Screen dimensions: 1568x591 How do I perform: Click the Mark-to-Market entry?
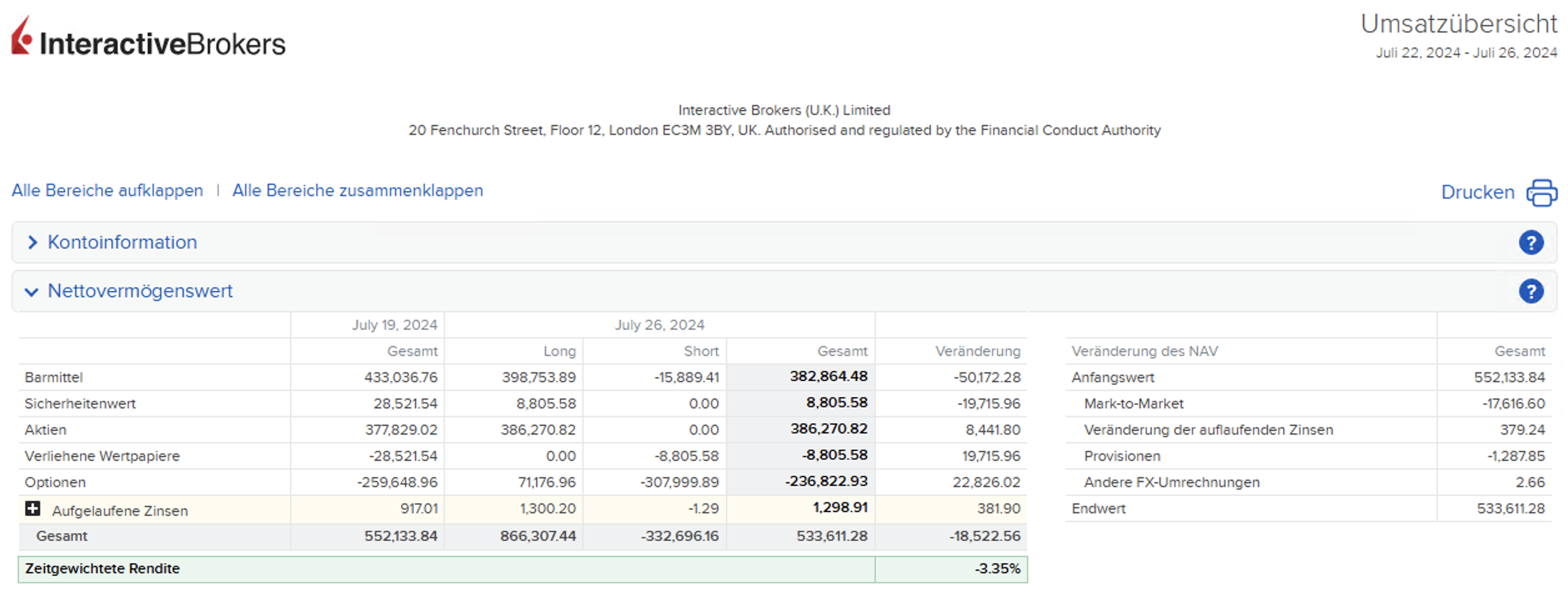pyautogui.click(x=1133, y=404)
